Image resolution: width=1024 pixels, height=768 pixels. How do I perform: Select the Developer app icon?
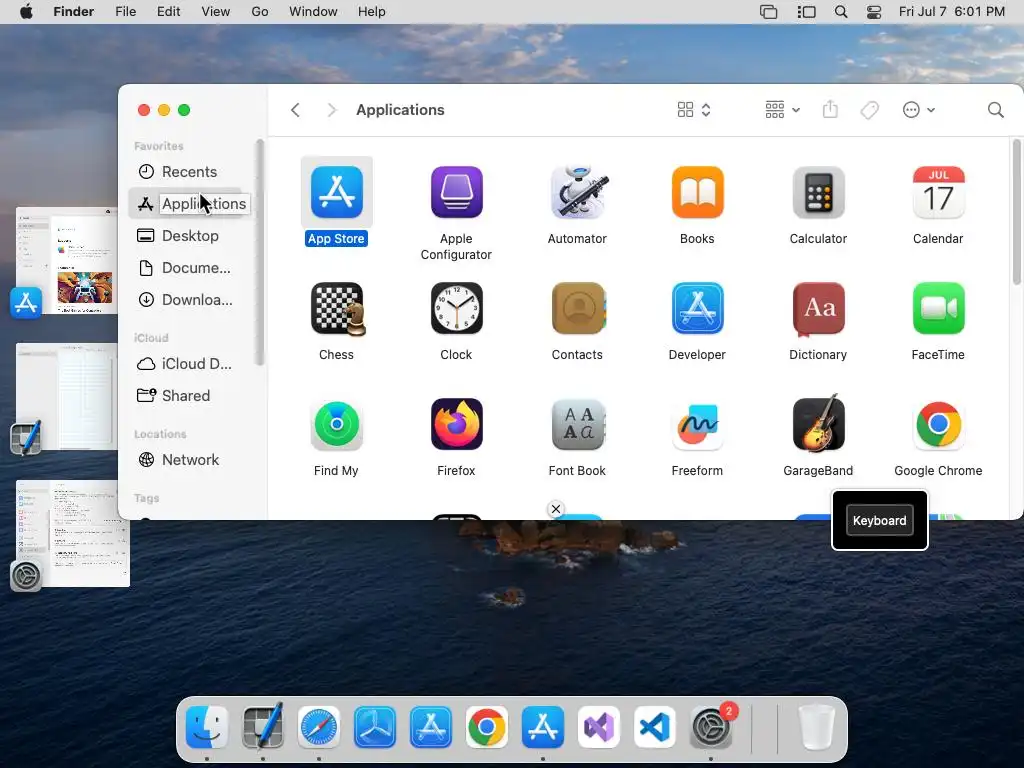pyautogui.click(x=697, y=308)
